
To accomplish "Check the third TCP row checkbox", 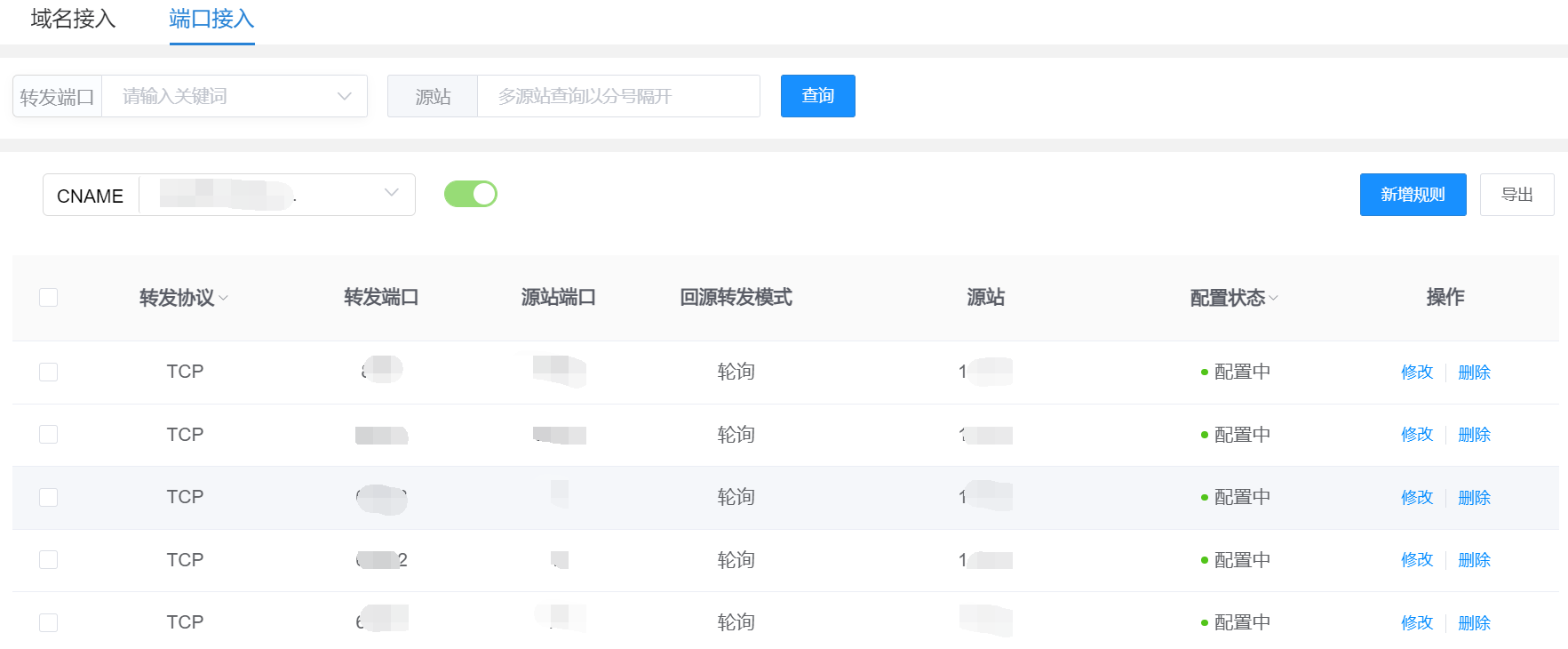I will point(49,497).
